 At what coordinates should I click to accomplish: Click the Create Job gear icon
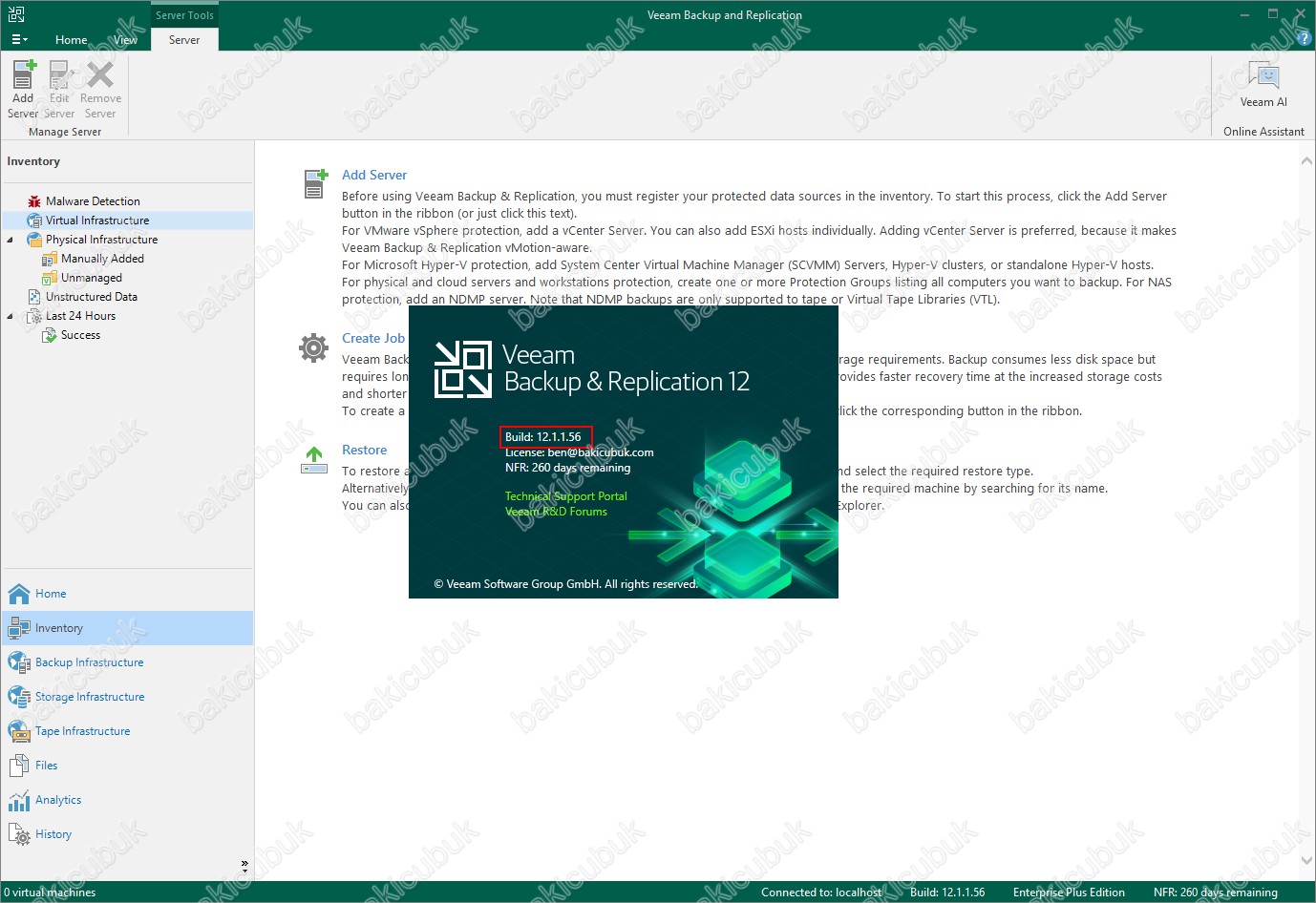click(x=313, y=347)
